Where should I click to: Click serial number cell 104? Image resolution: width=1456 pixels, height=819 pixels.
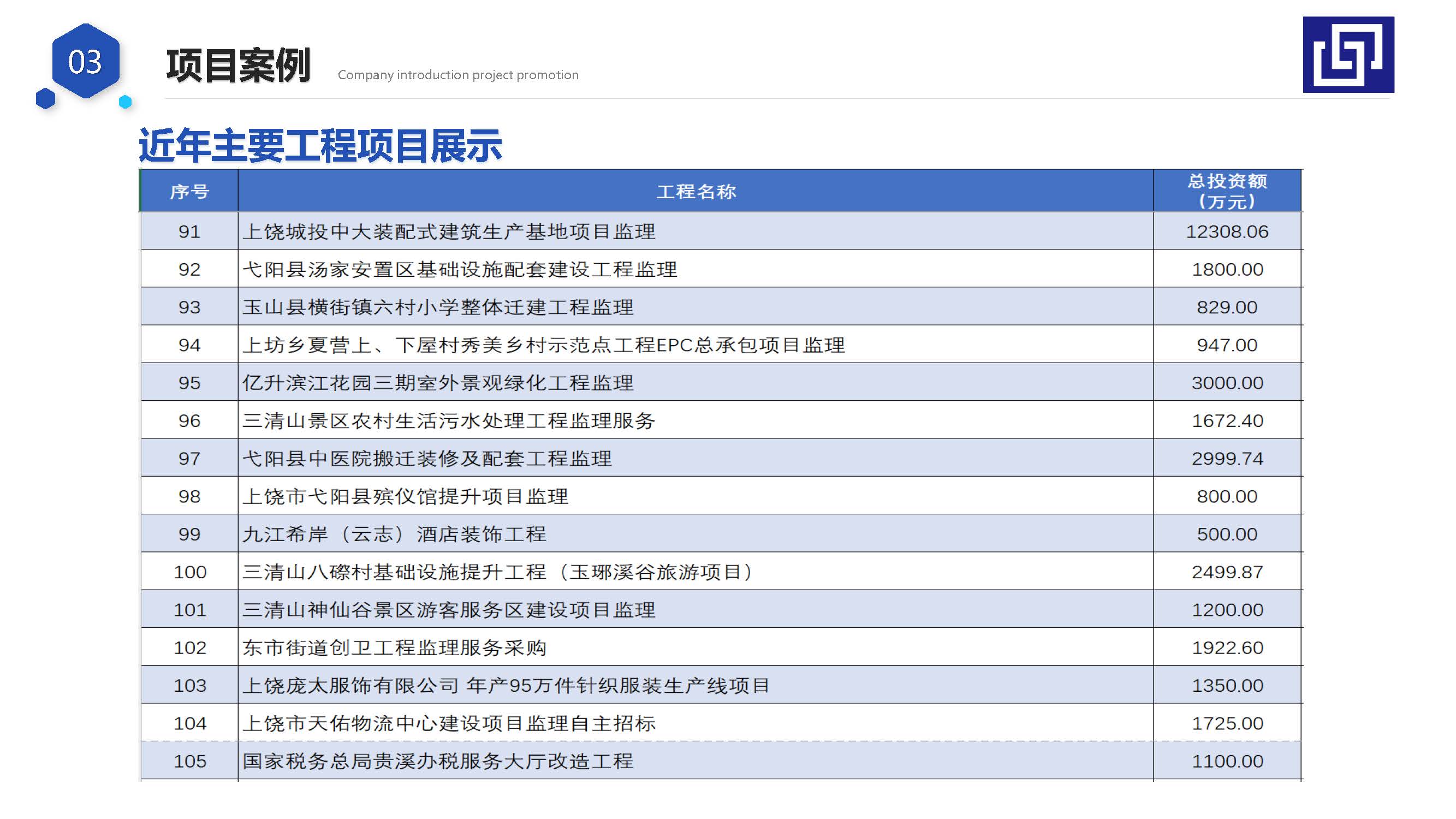(189, 723)
